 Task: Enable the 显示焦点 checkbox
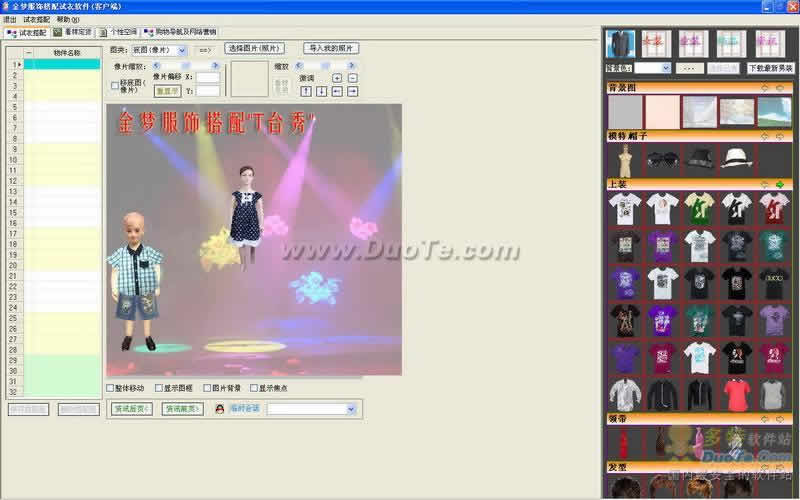[x=254, y=388]
